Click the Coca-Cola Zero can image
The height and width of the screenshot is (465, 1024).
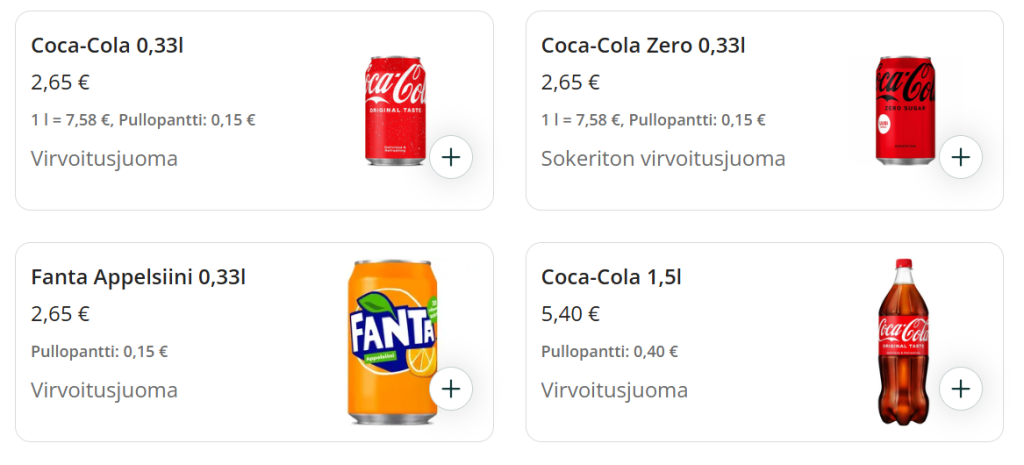906,108
